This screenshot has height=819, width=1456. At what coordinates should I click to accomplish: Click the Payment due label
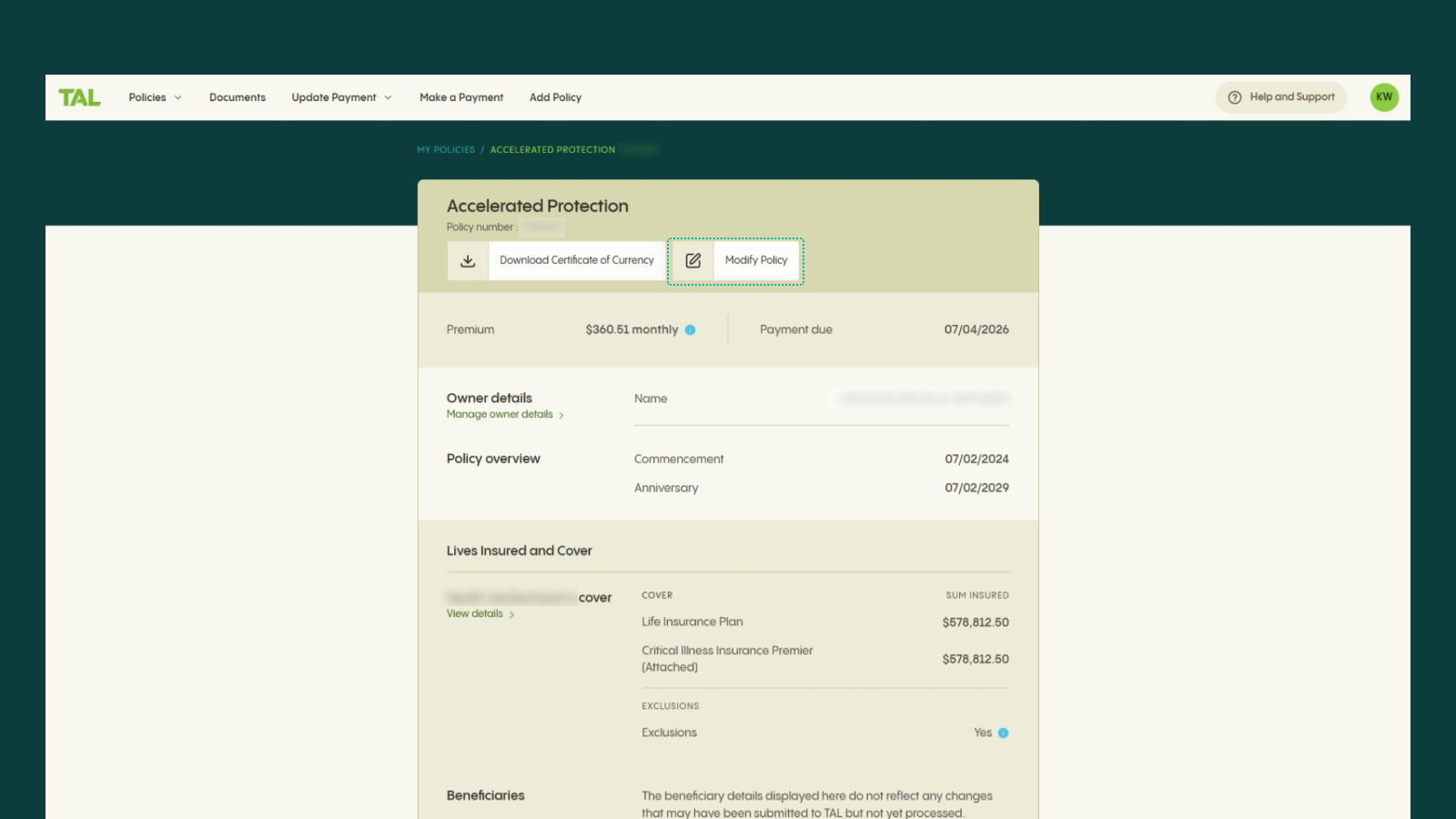[x=796, y=329]
